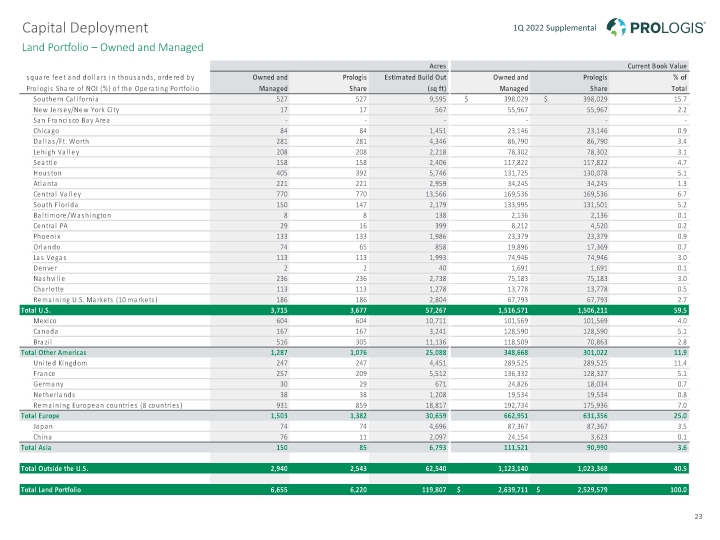
Task: Select the 'San Francisco Bay Area' row label
Action: coord(71,120)
